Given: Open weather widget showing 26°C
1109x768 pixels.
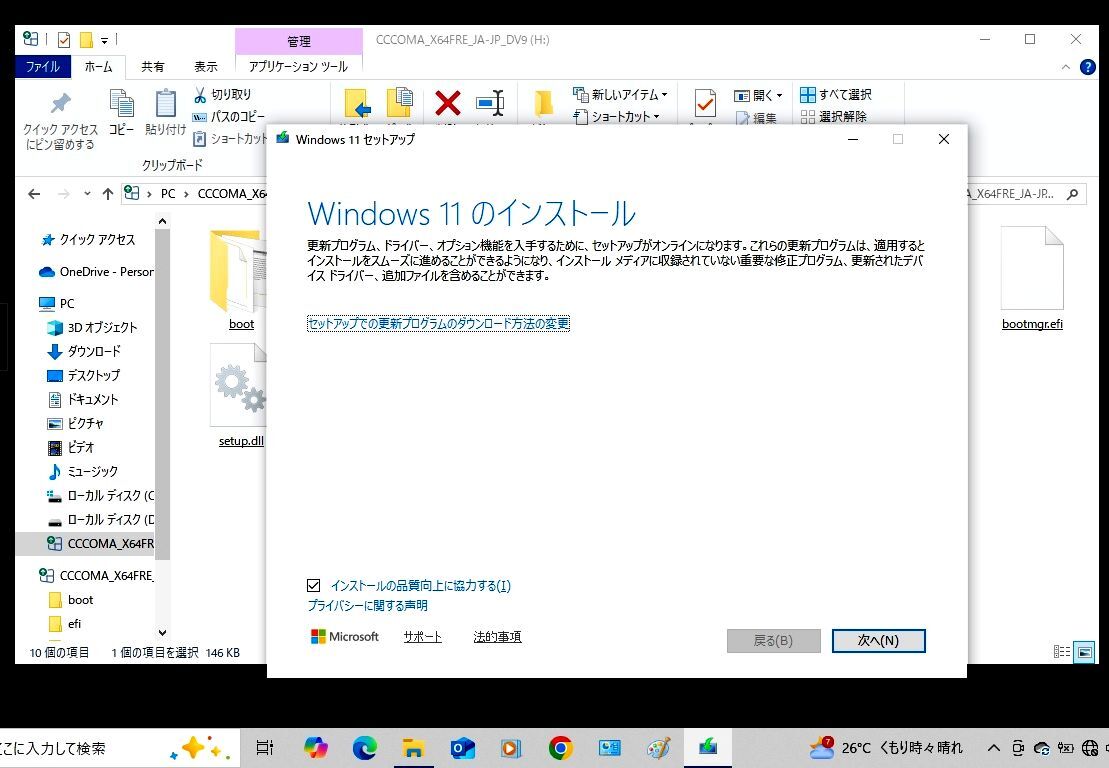Looking at the screenshot, I should pyautogui.click(x=886, y=747).
